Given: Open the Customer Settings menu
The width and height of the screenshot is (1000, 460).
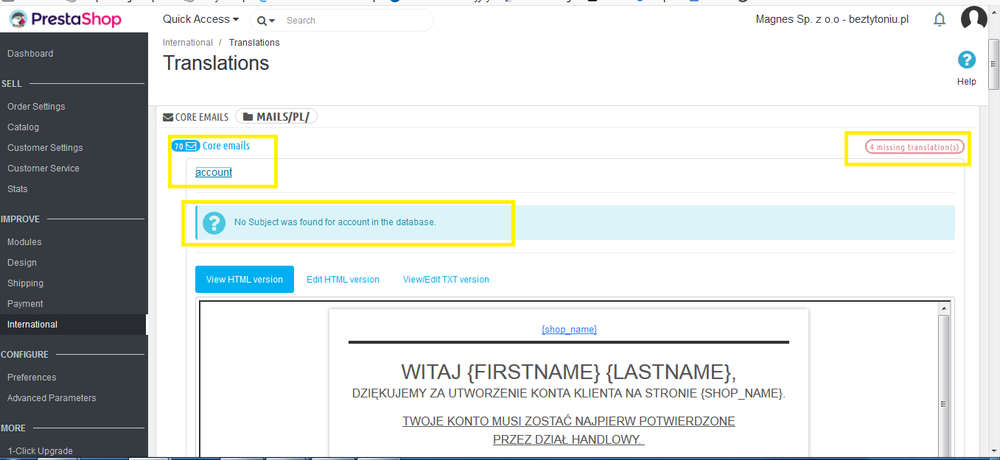Looking at the screenshot, I should (x=45, y=147).
